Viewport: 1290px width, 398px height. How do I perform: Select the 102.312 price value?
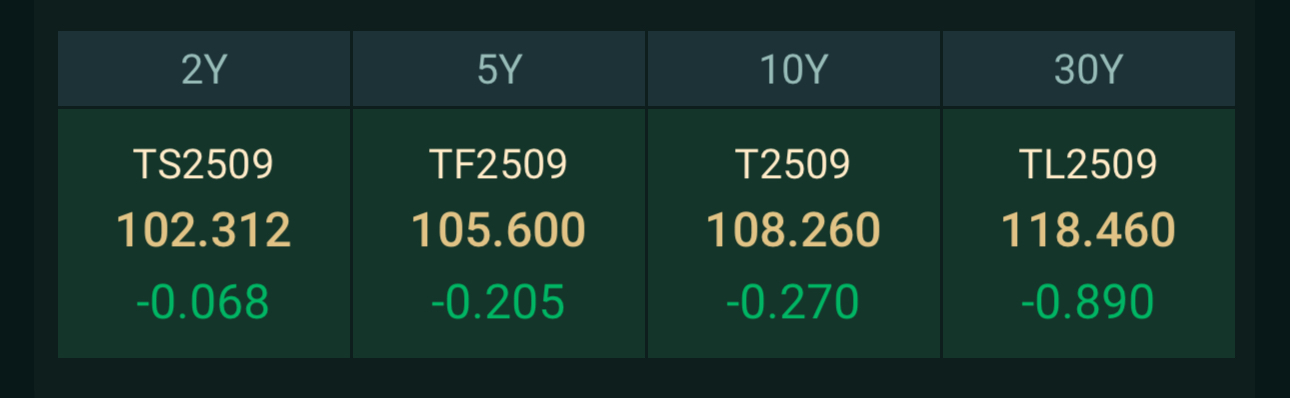click(x=204, y=231)
